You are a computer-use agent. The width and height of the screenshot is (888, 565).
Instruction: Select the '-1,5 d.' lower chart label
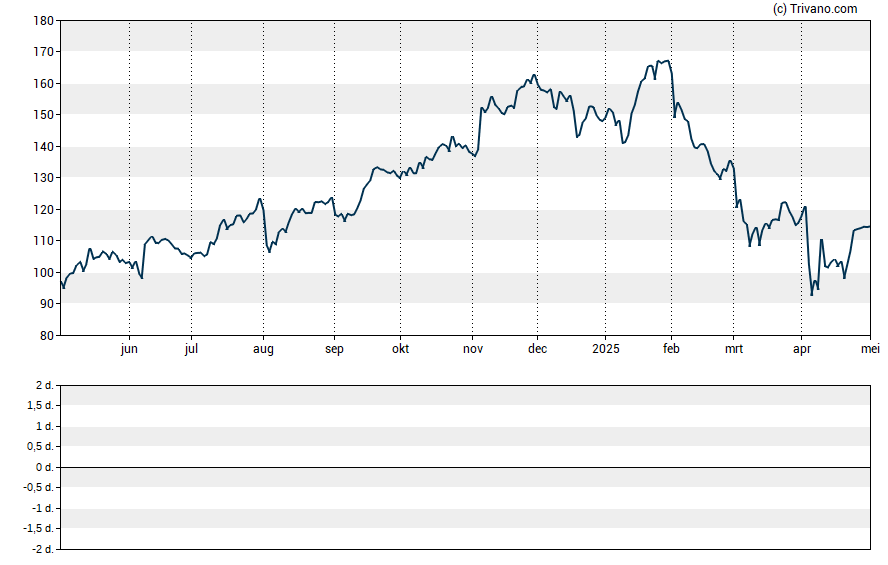39,528
